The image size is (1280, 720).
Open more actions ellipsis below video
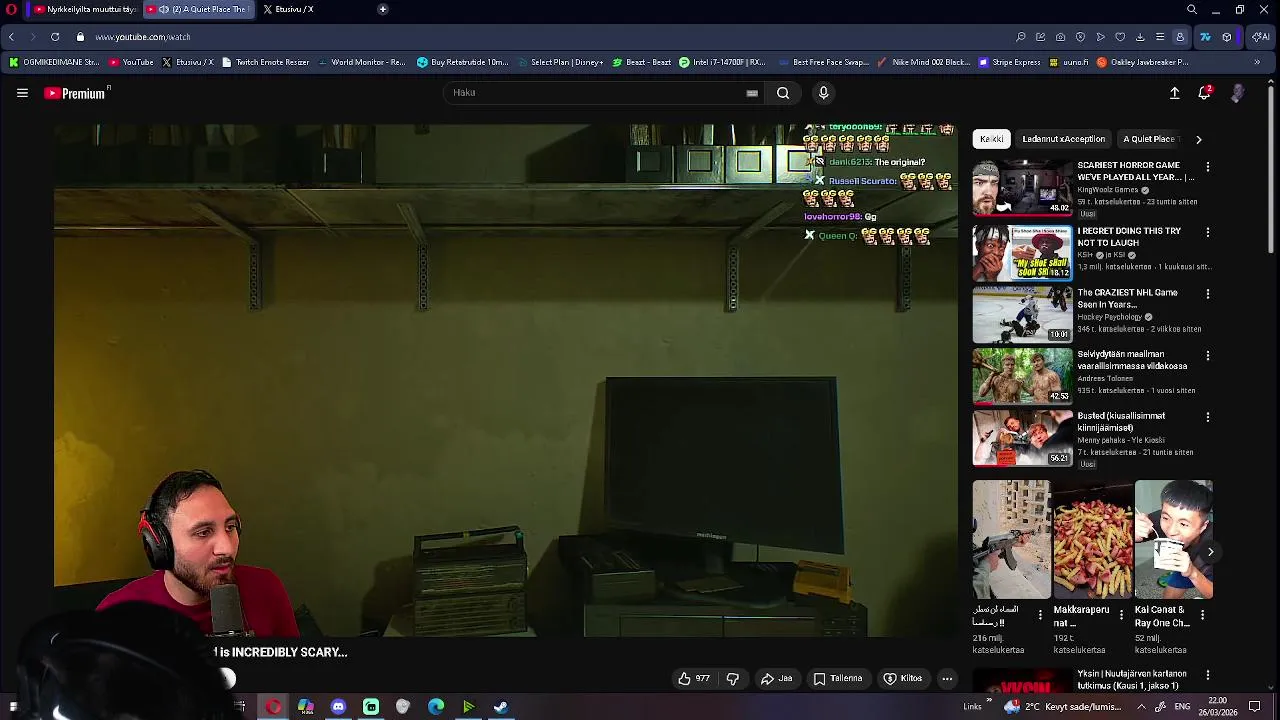[x=947, y=678]
